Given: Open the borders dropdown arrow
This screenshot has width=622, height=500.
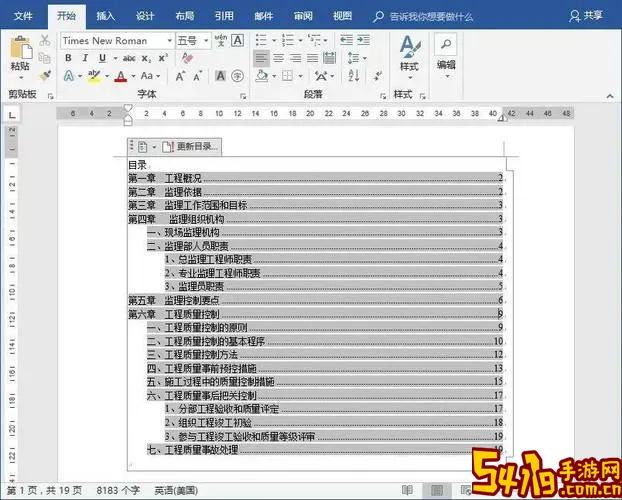Looking at the screenshot, I should pos(300,76).
